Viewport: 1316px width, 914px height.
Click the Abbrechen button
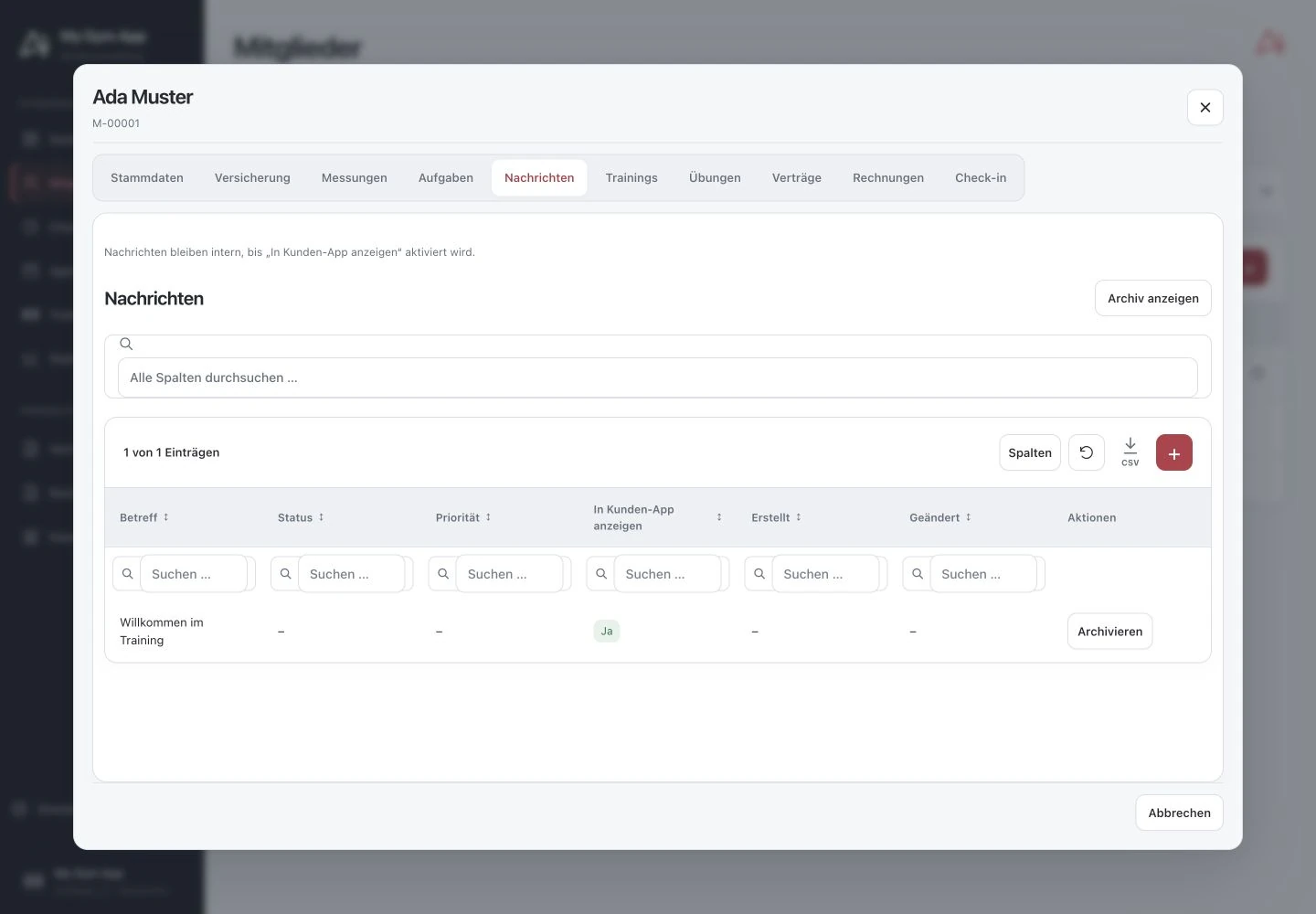pyautogui.click(x=1179, y=813)
